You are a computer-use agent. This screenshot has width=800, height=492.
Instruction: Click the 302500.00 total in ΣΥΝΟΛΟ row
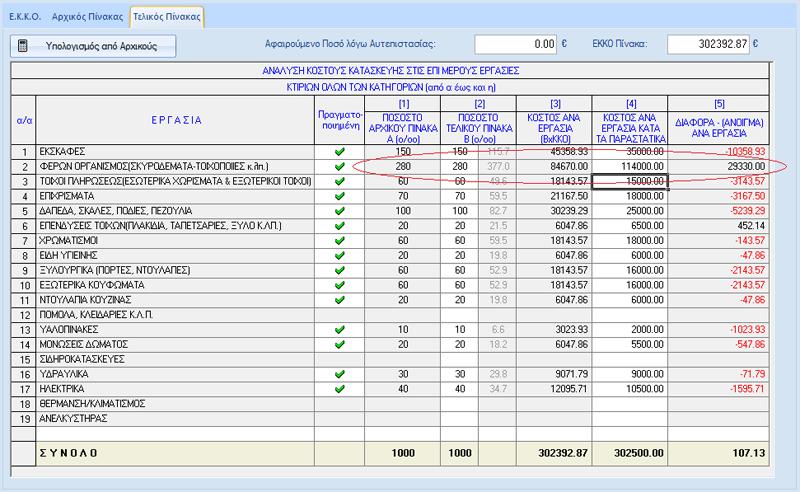coord(628,452)
